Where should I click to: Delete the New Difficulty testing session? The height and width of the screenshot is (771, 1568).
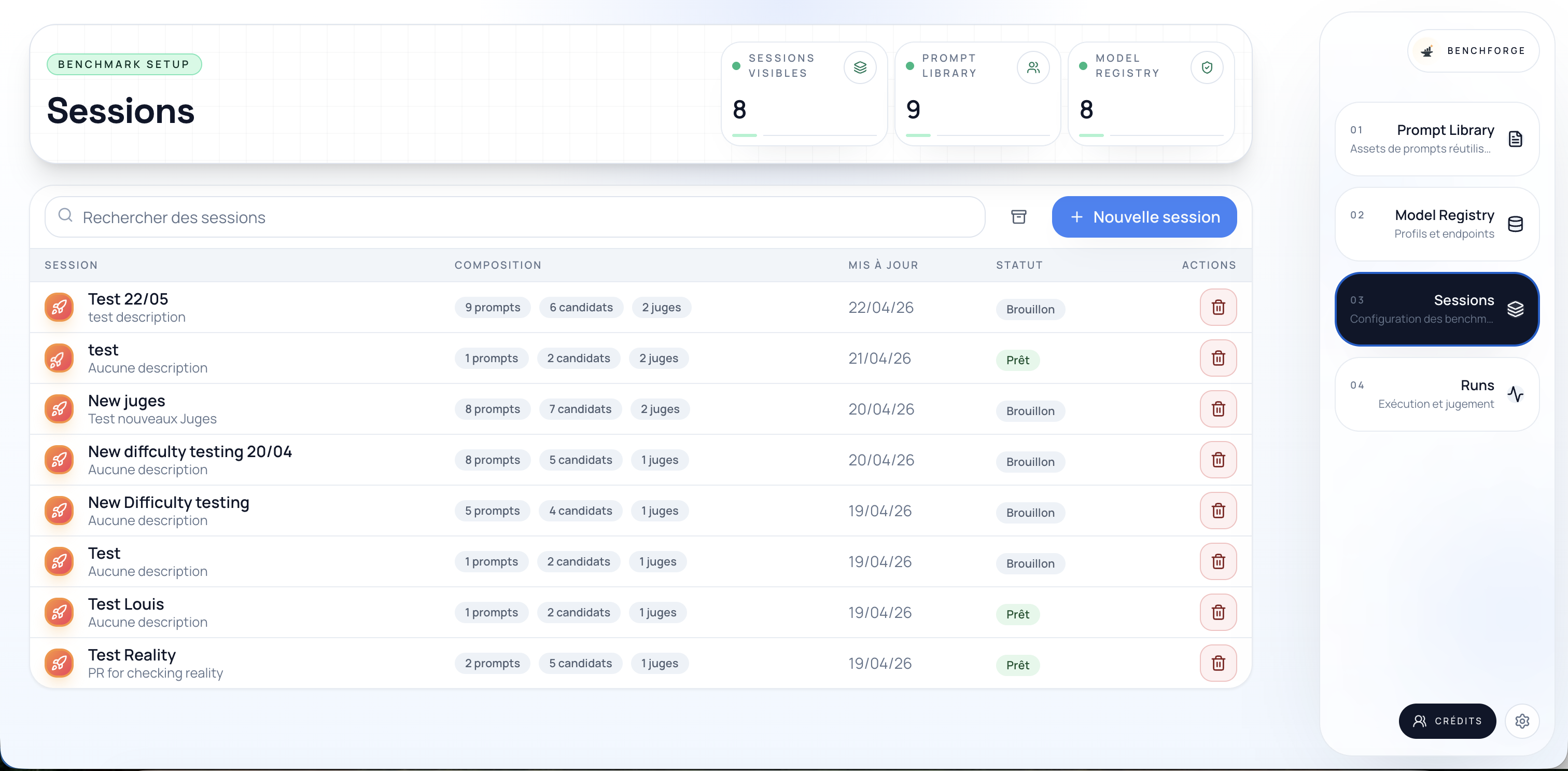[1218, 511]
